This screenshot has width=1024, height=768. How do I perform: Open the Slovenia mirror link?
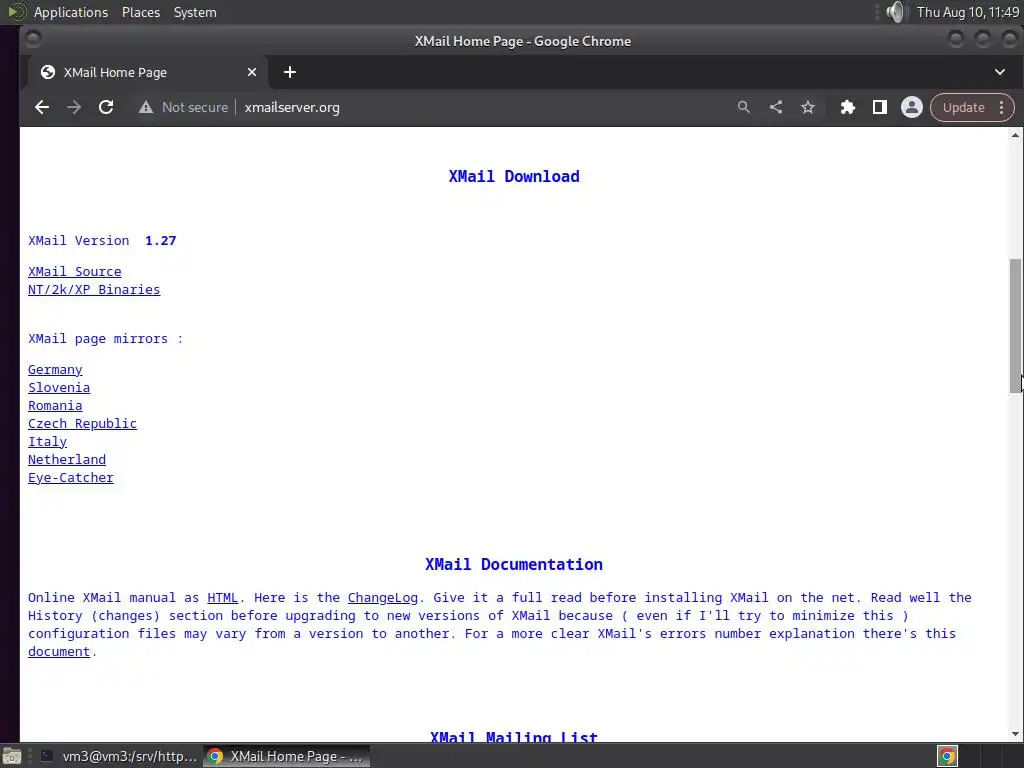tap(59, 387)
